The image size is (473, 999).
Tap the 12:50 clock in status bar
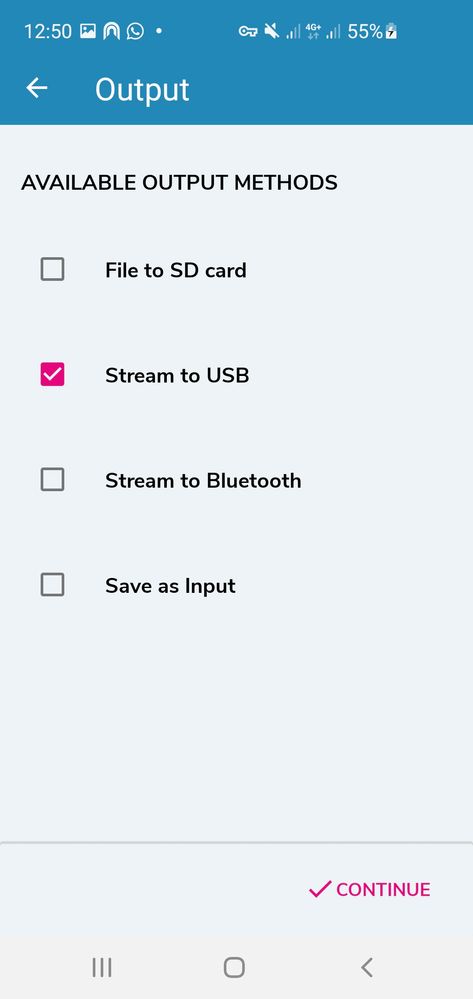48,31
